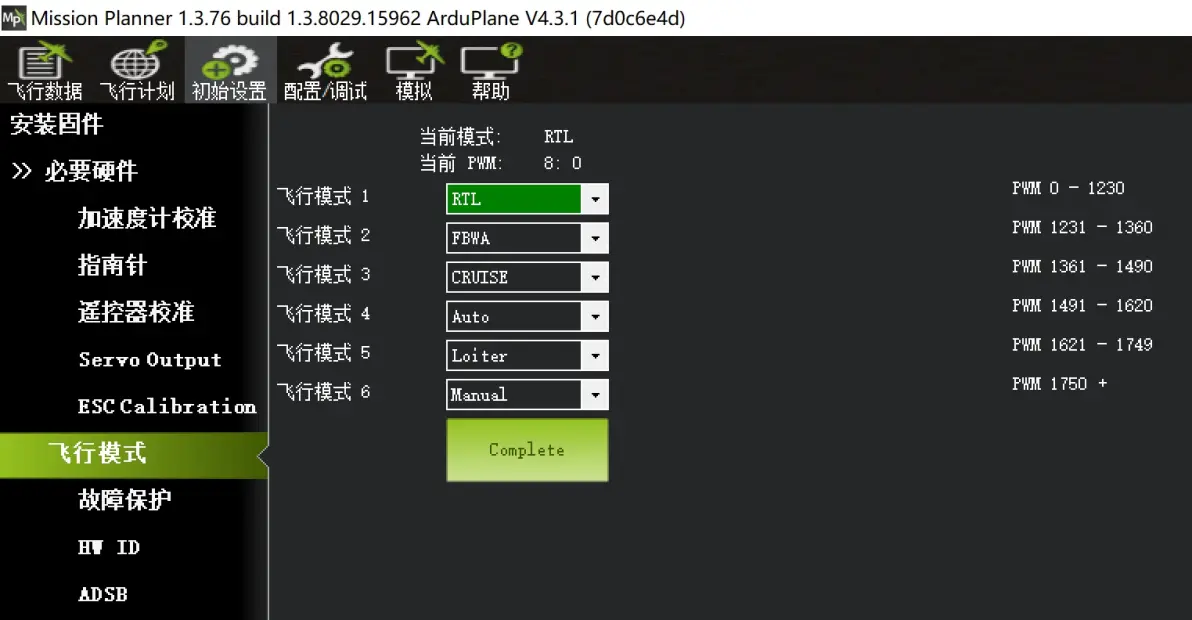Click the 飞行模式 5 label
Screen dimensions: 1192x620
pos(323,353)
